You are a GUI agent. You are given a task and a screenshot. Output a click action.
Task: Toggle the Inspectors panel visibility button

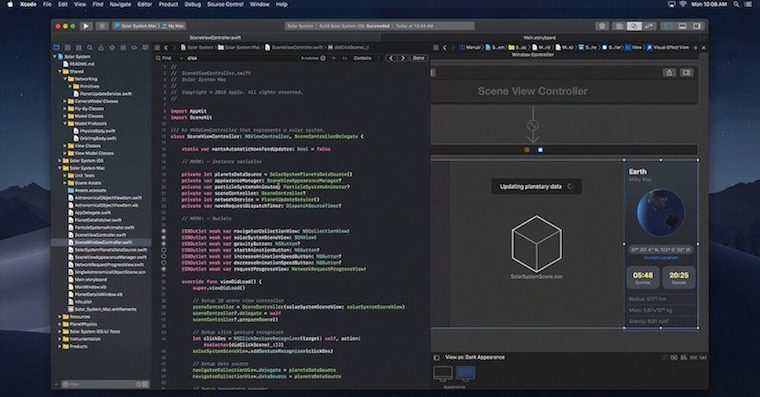coord(697,26)
